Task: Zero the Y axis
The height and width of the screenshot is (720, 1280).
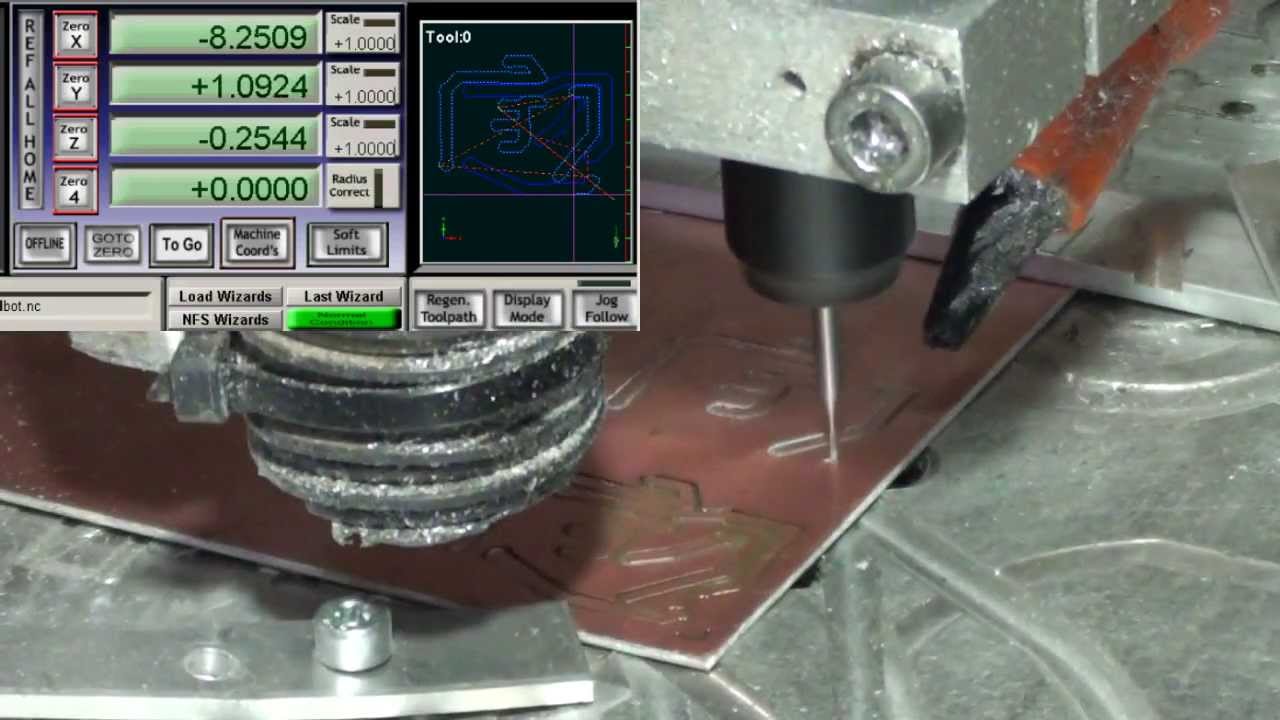Action: (x=75, y=86)
